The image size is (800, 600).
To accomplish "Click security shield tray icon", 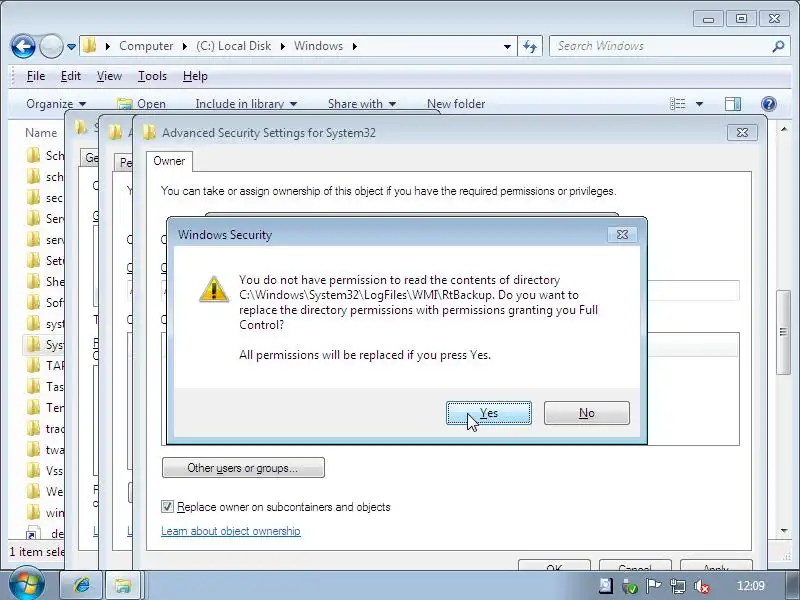I will point(630,587).
